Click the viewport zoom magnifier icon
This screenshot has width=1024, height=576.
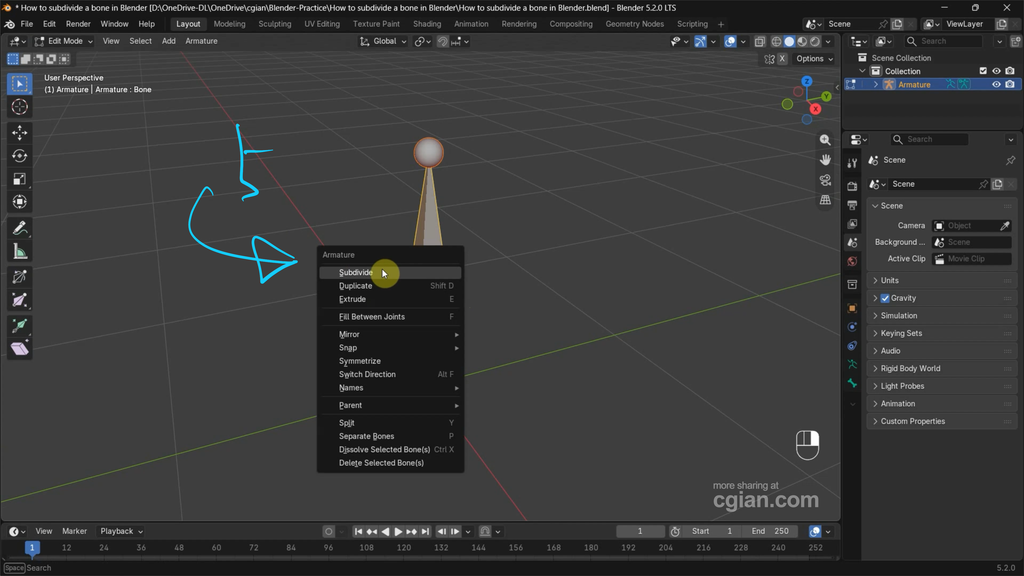[x=825, y=140]
